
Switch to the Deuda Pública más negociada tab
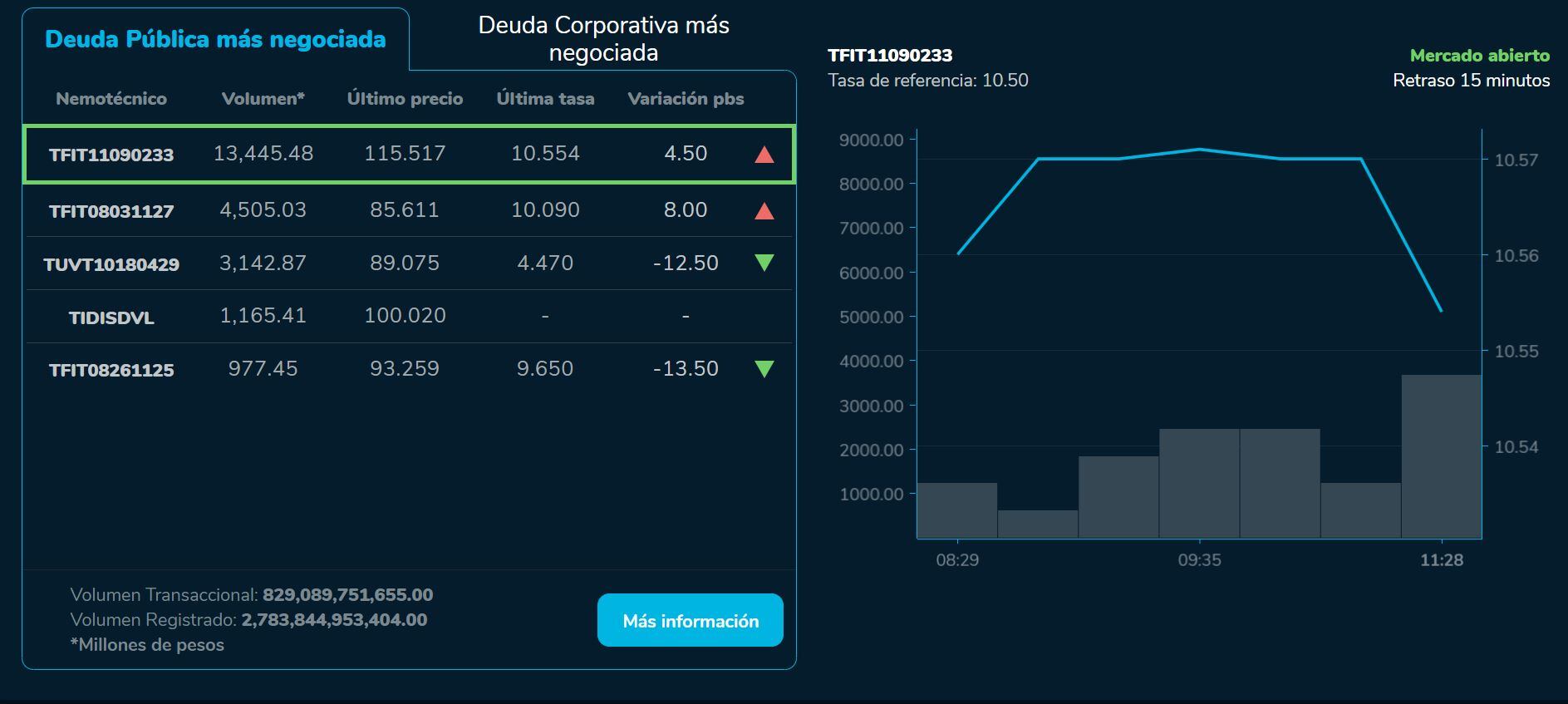pos(214,38)
